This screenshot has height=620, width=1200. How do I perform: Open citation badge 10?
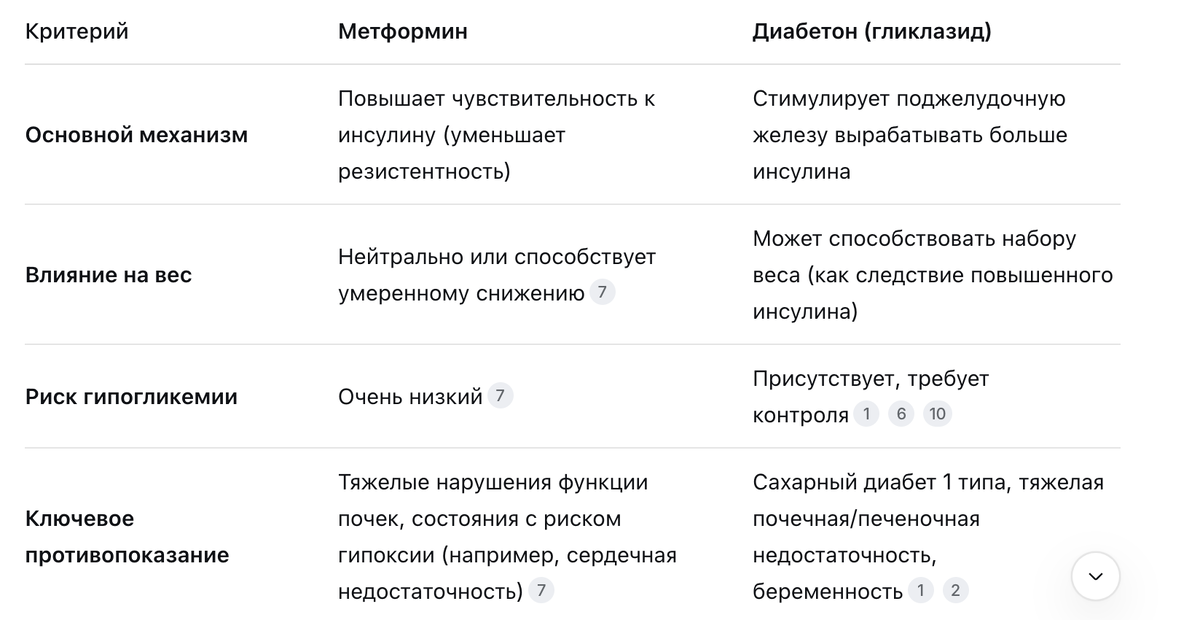(x=937, y=414)
